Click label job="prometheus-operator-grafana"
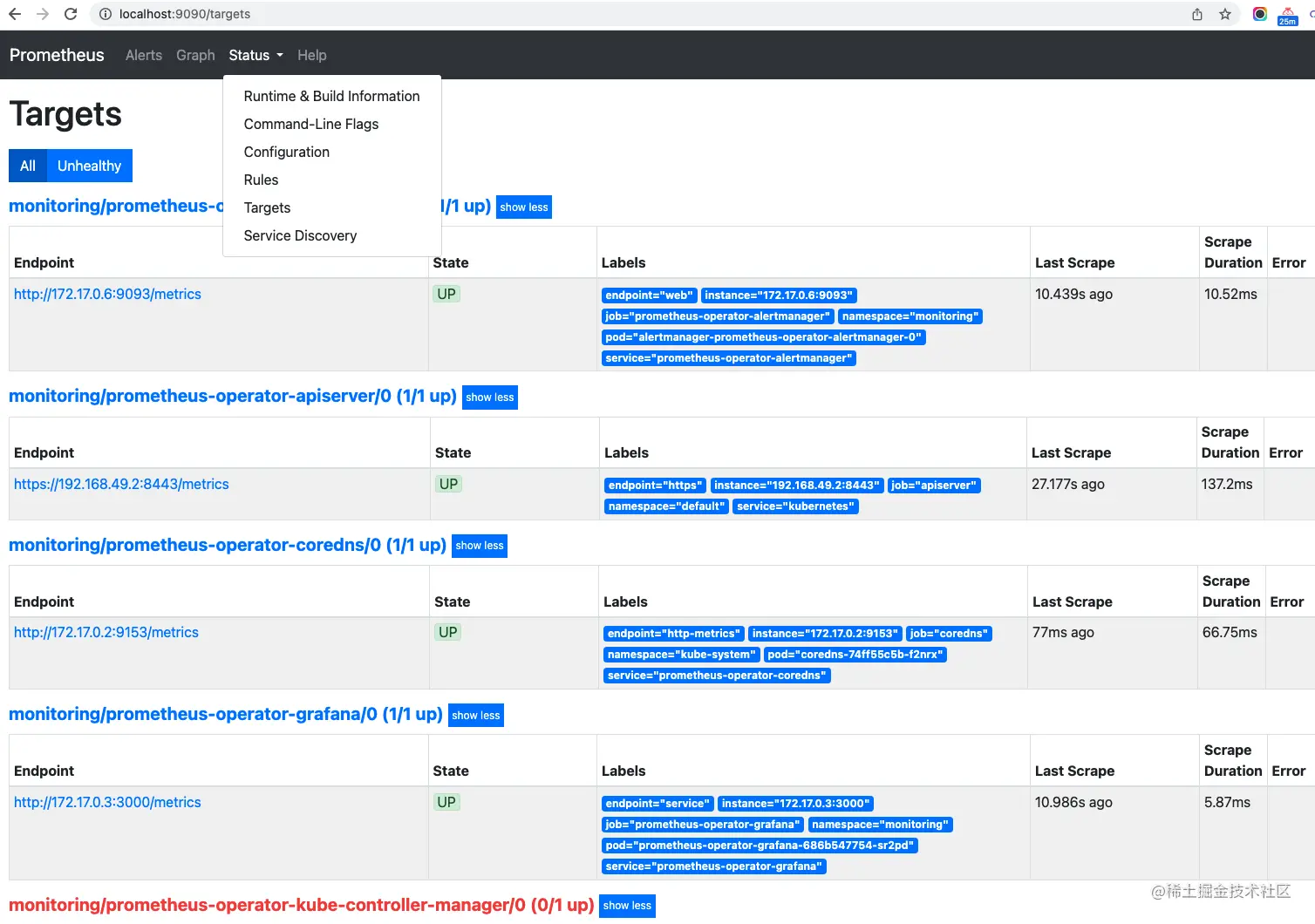 point(703,825)
